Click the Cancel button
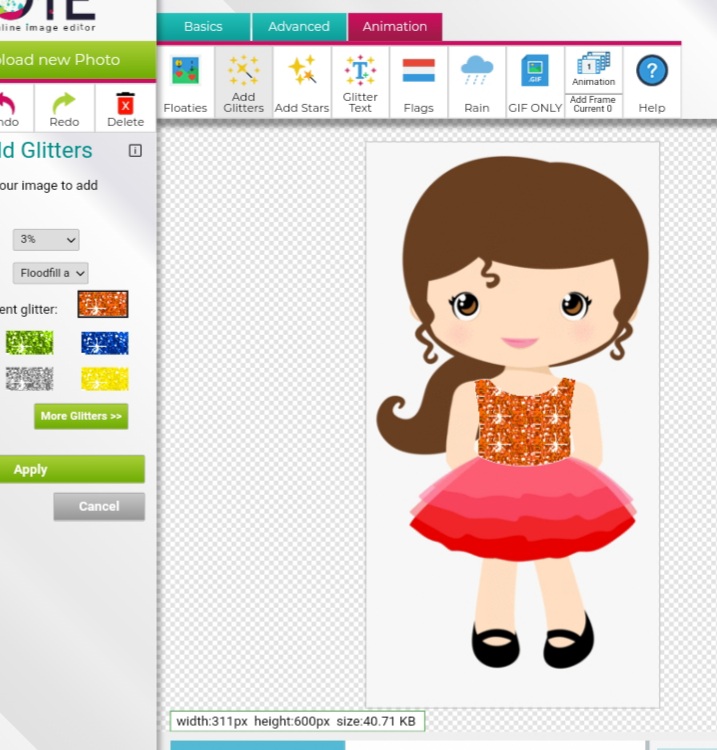Screen dimensions: 717x750 pyautogui.click(x=99, y=506)
